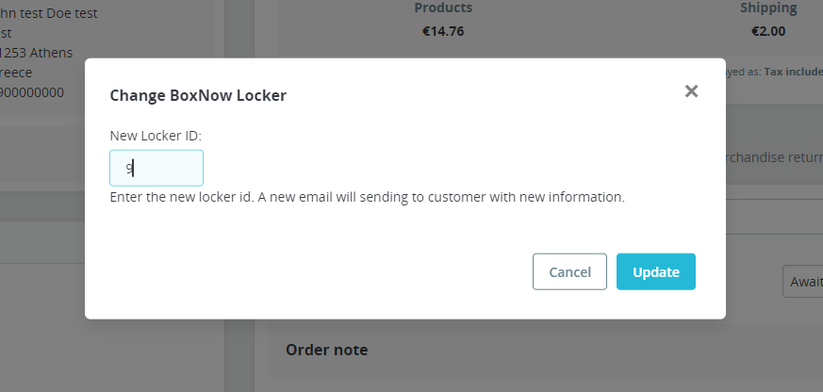Focus the New Locker ID field

coord(156,168)
